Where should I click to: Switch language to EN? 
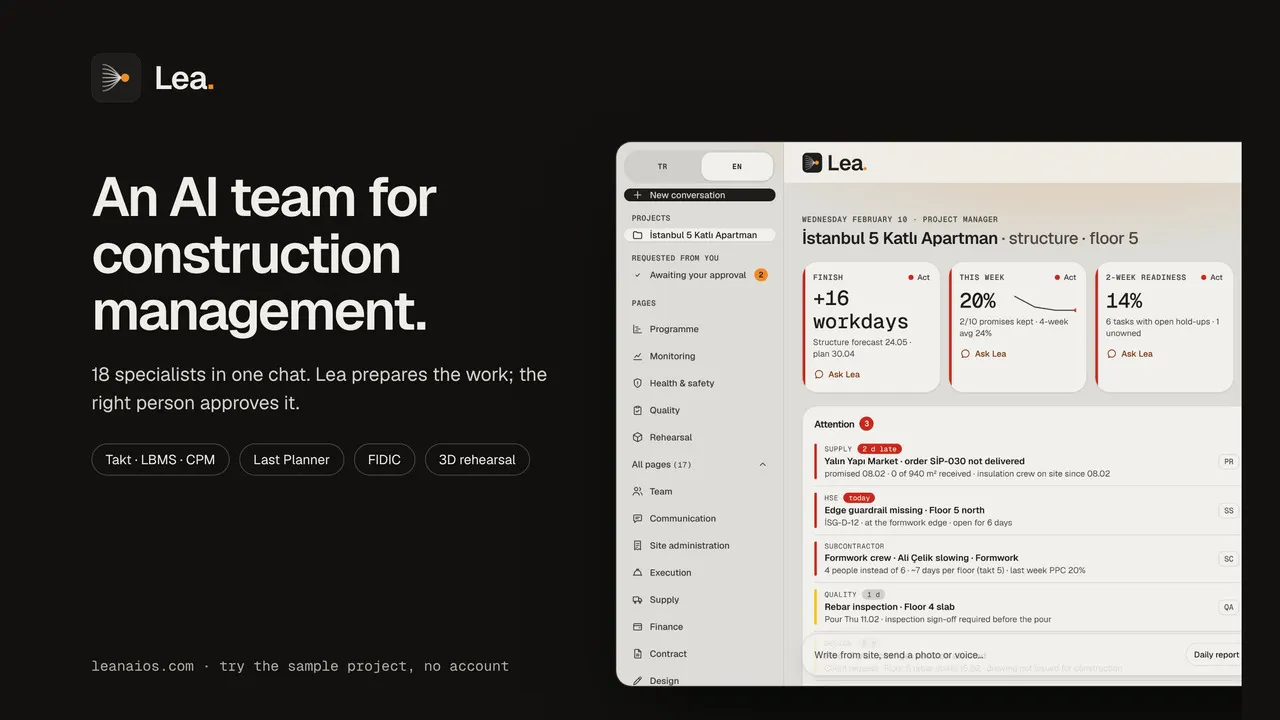[x=737, y=166]
